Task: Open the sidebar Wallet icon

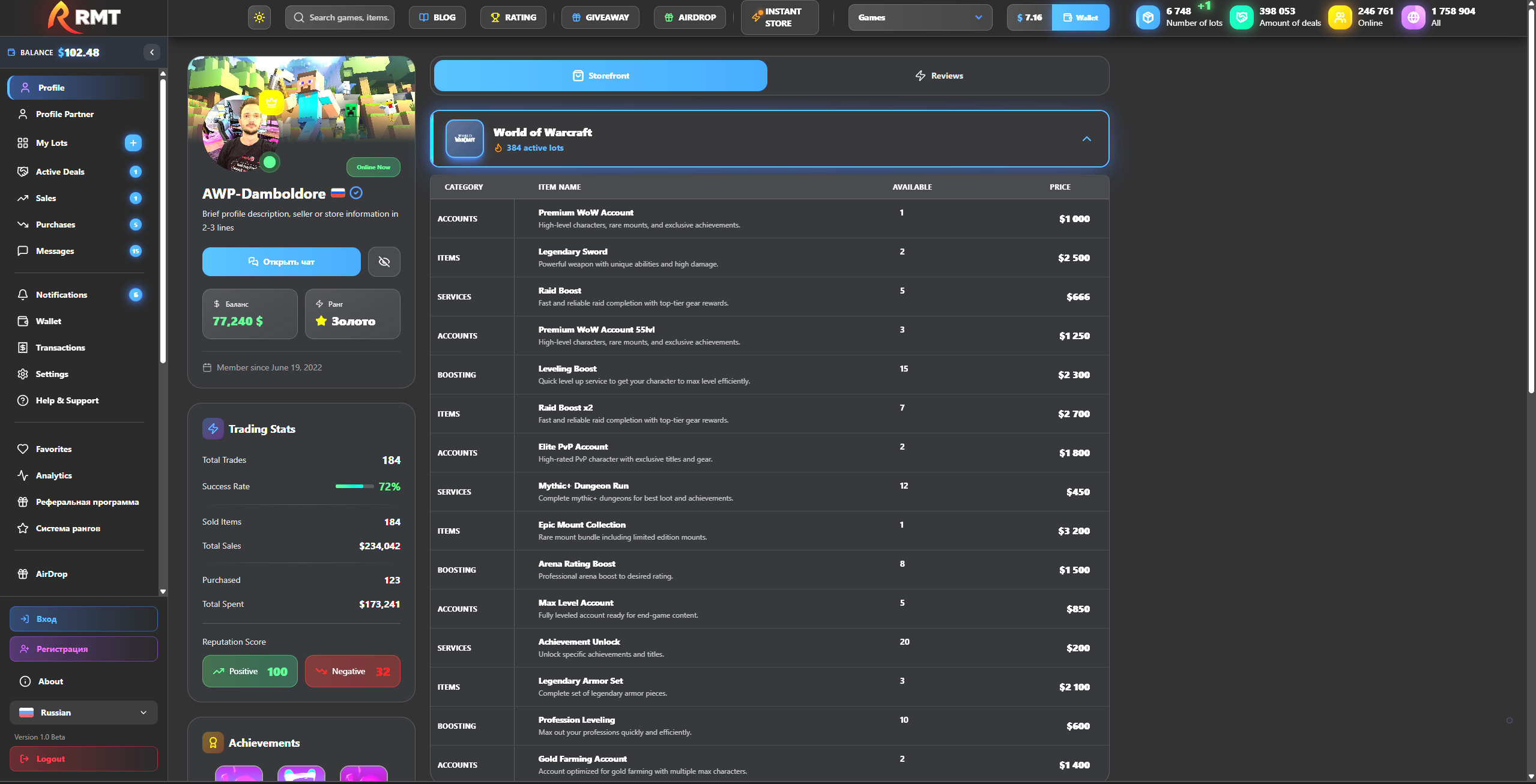Action: [x=23, y=321]
